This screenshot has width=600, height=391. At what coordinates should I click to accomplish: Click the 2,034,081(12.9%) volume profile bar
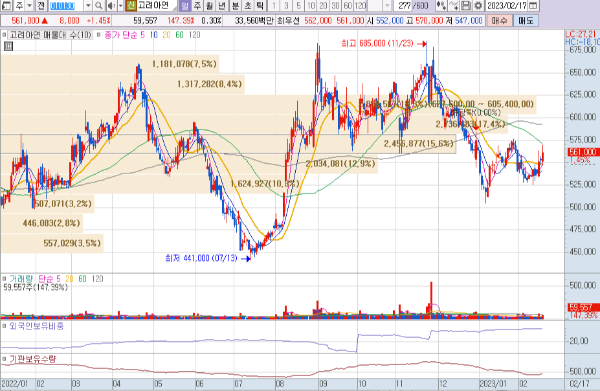[x=189, y=164]
